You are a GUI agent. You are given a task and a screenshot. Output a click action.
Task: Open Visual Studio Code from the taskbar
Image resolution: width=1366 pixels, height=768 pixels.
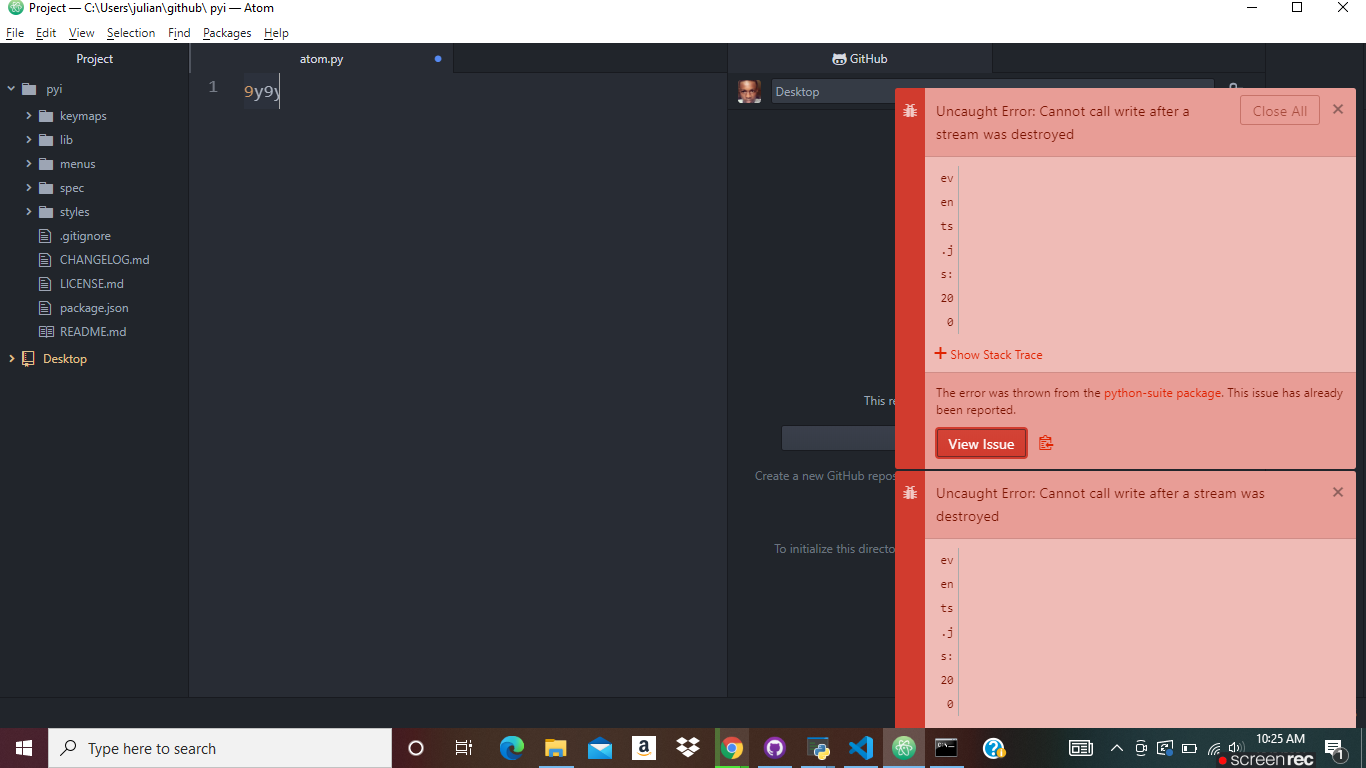pyautogui.click(x=861, y=747)
